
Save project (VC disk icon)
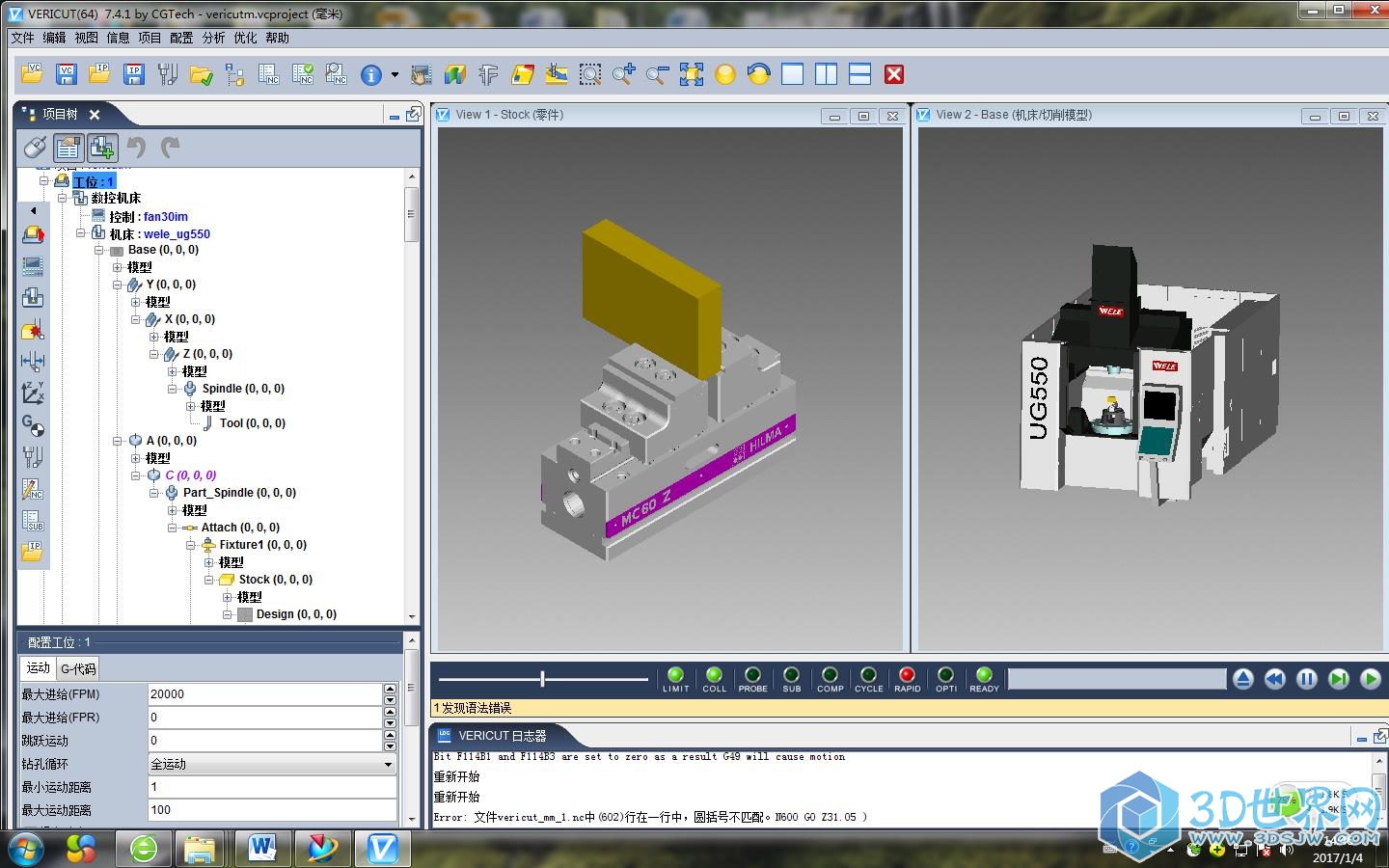pyautogui.click(x=67, y=74)
